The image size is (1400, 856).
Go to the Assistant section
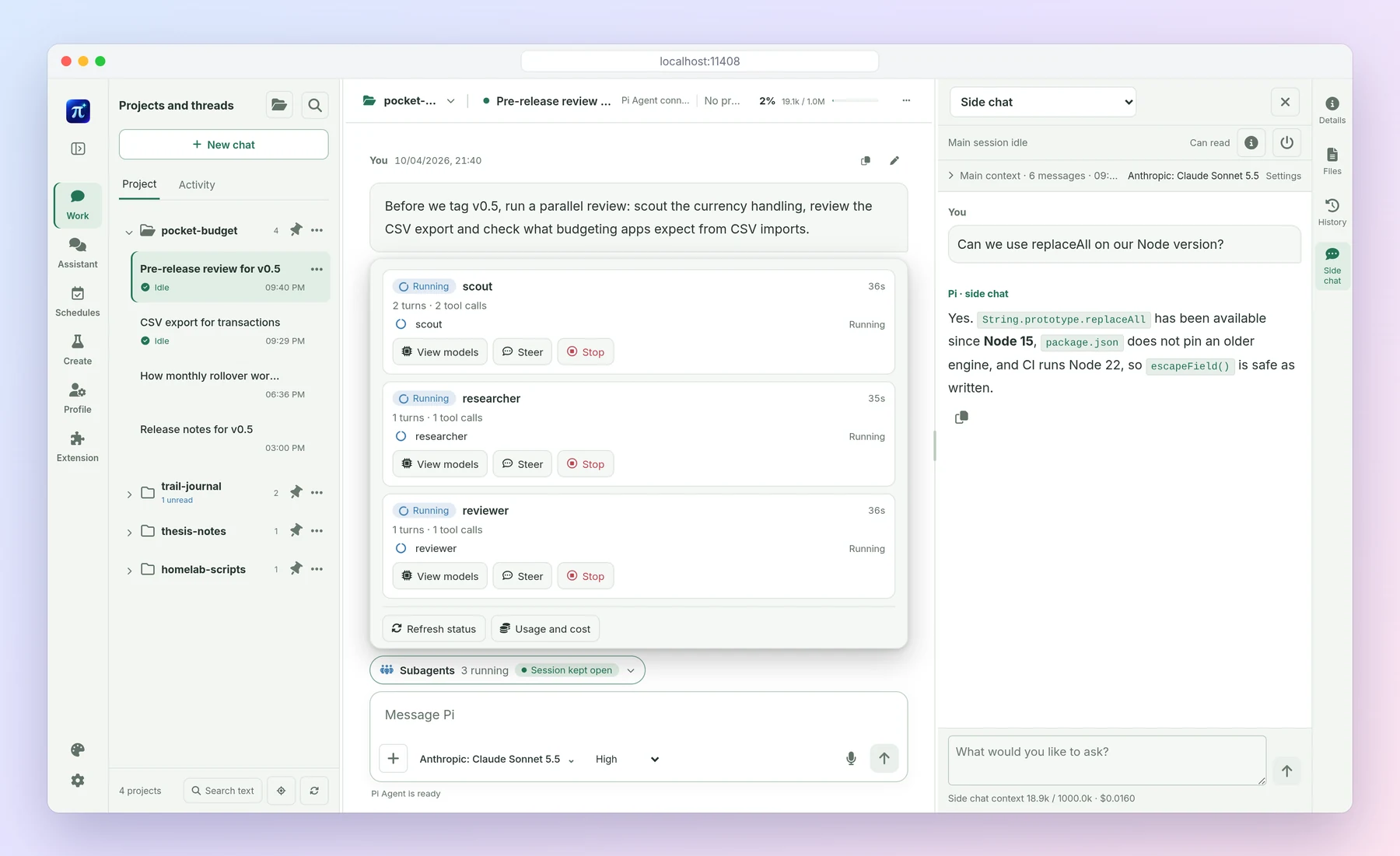click(x=78, y=253)
